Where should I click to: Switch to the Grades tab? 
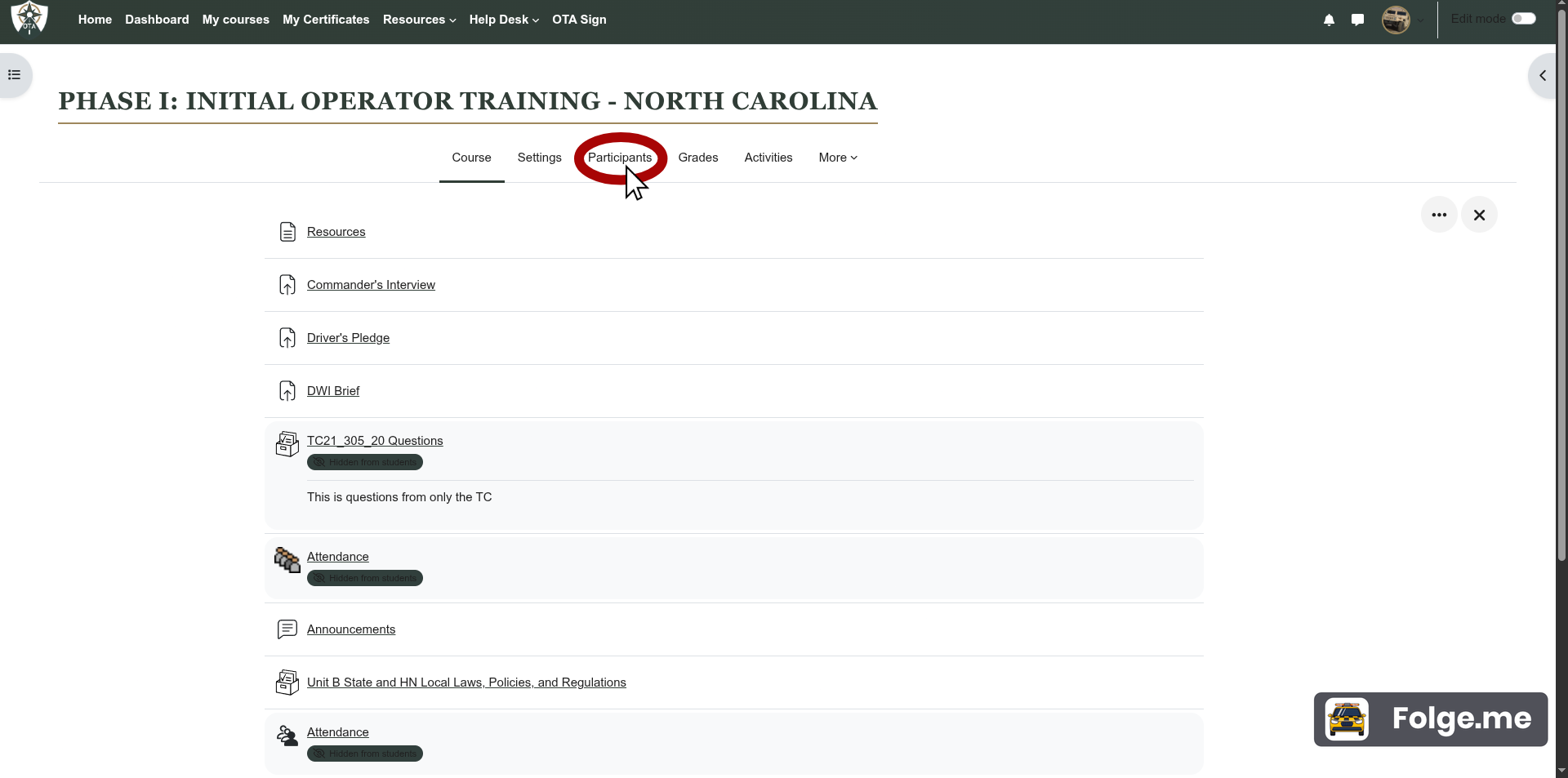[698, 158]
